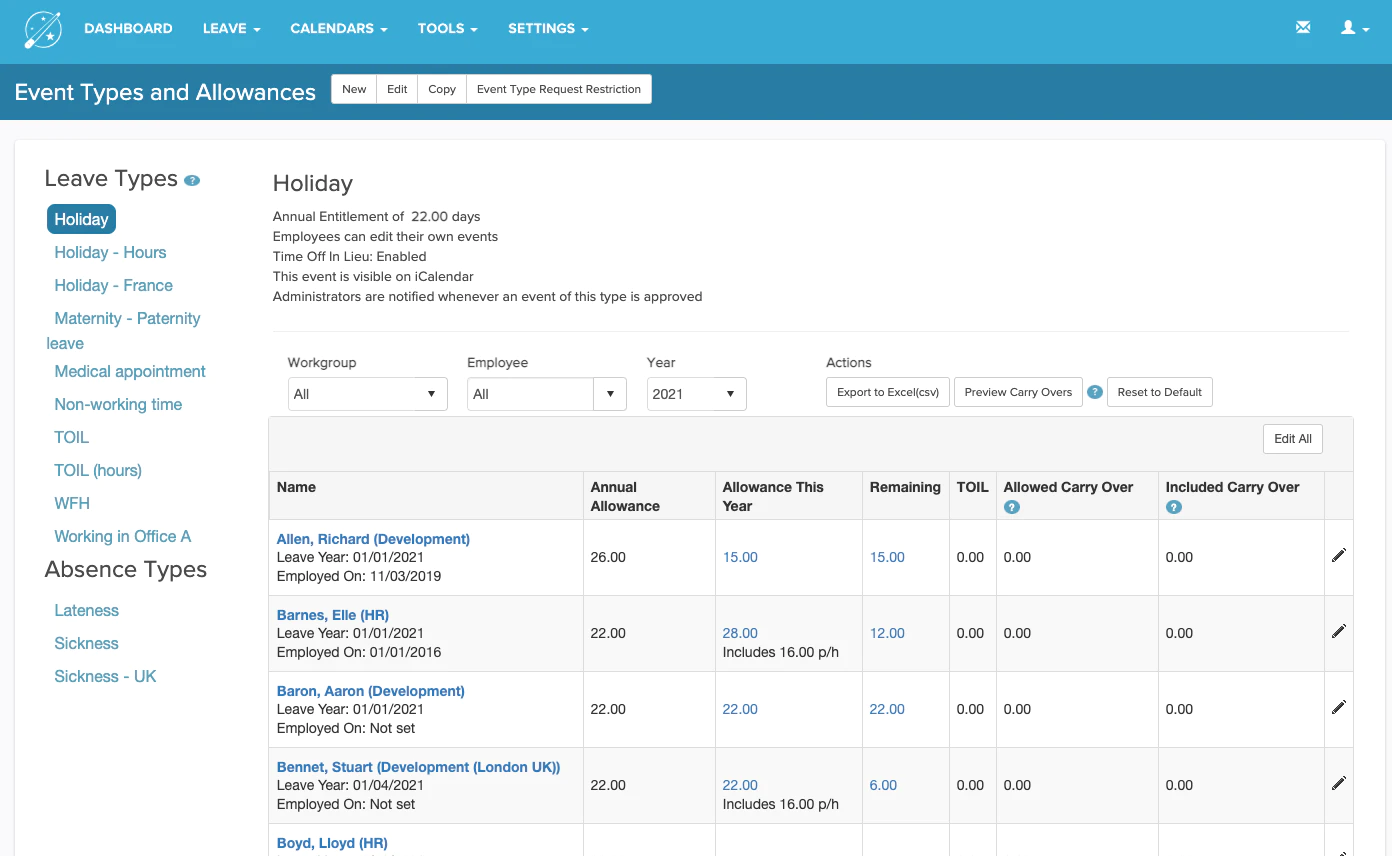Click pencil edit icon for Bennet, Stuart
This screenshot has width=1392, height=856.
1339,783
